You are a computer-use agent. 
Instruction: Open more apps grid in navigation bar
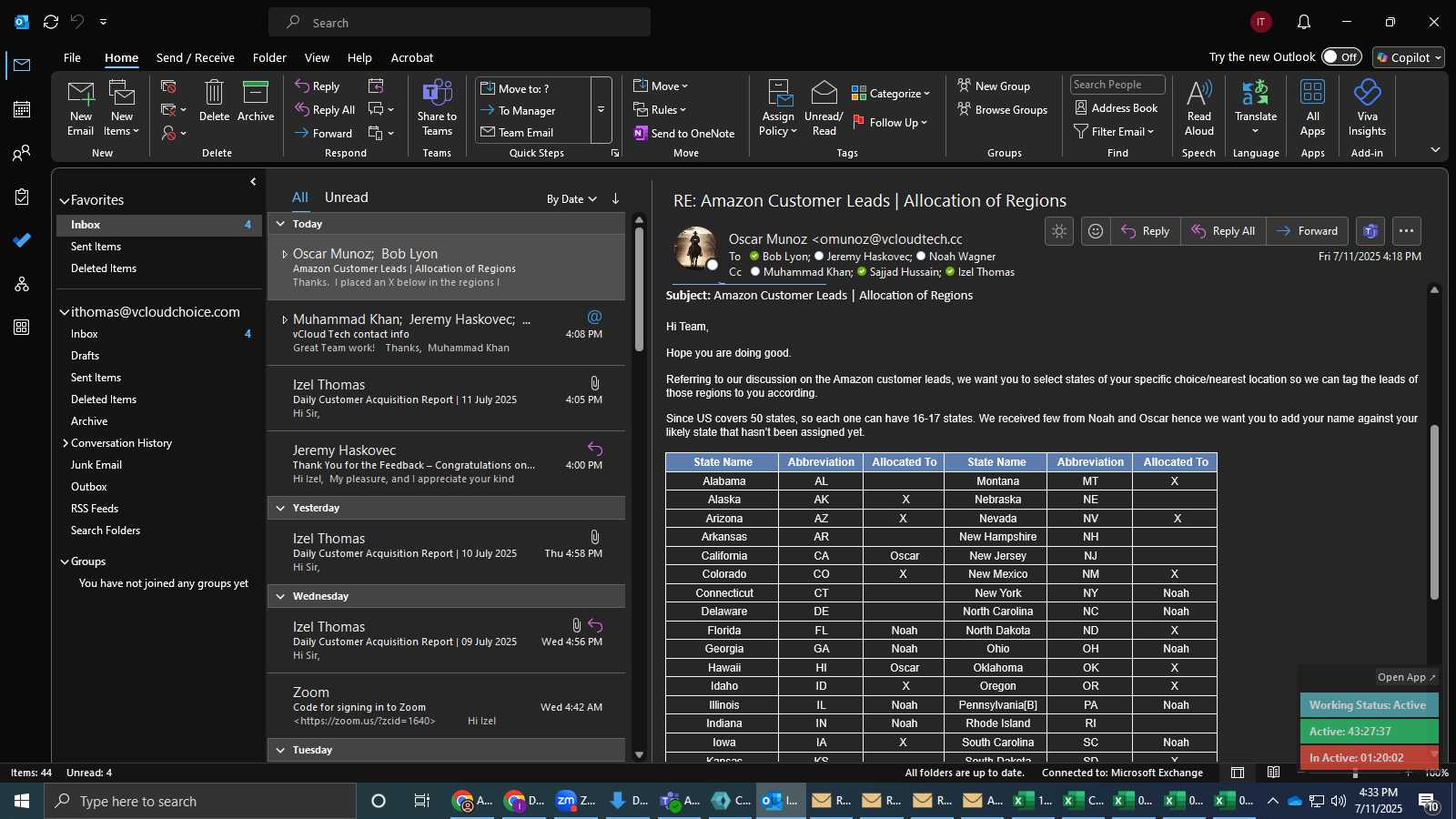pos(22,328)
